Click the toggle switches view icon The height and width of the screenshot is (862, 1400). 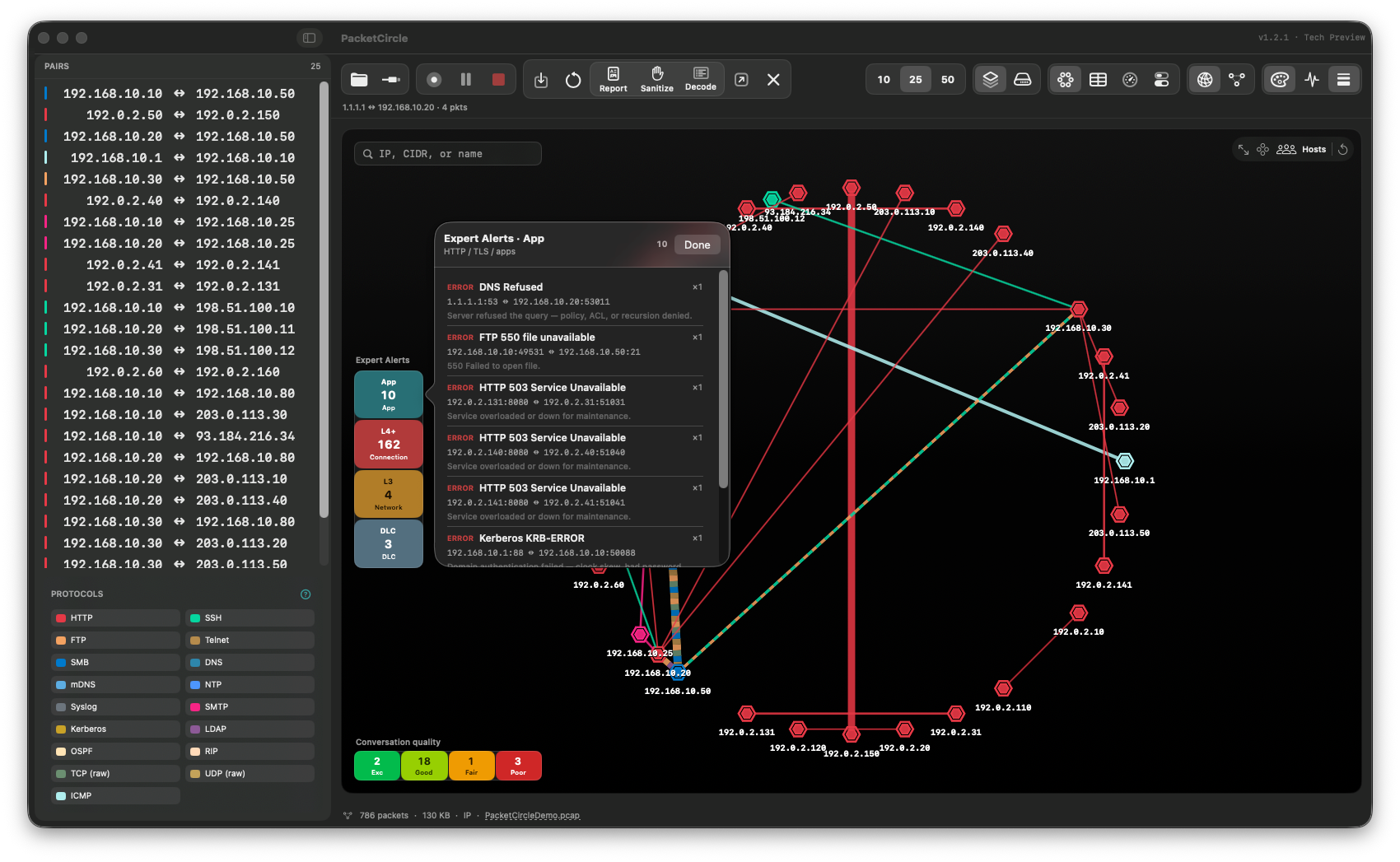1162,80
